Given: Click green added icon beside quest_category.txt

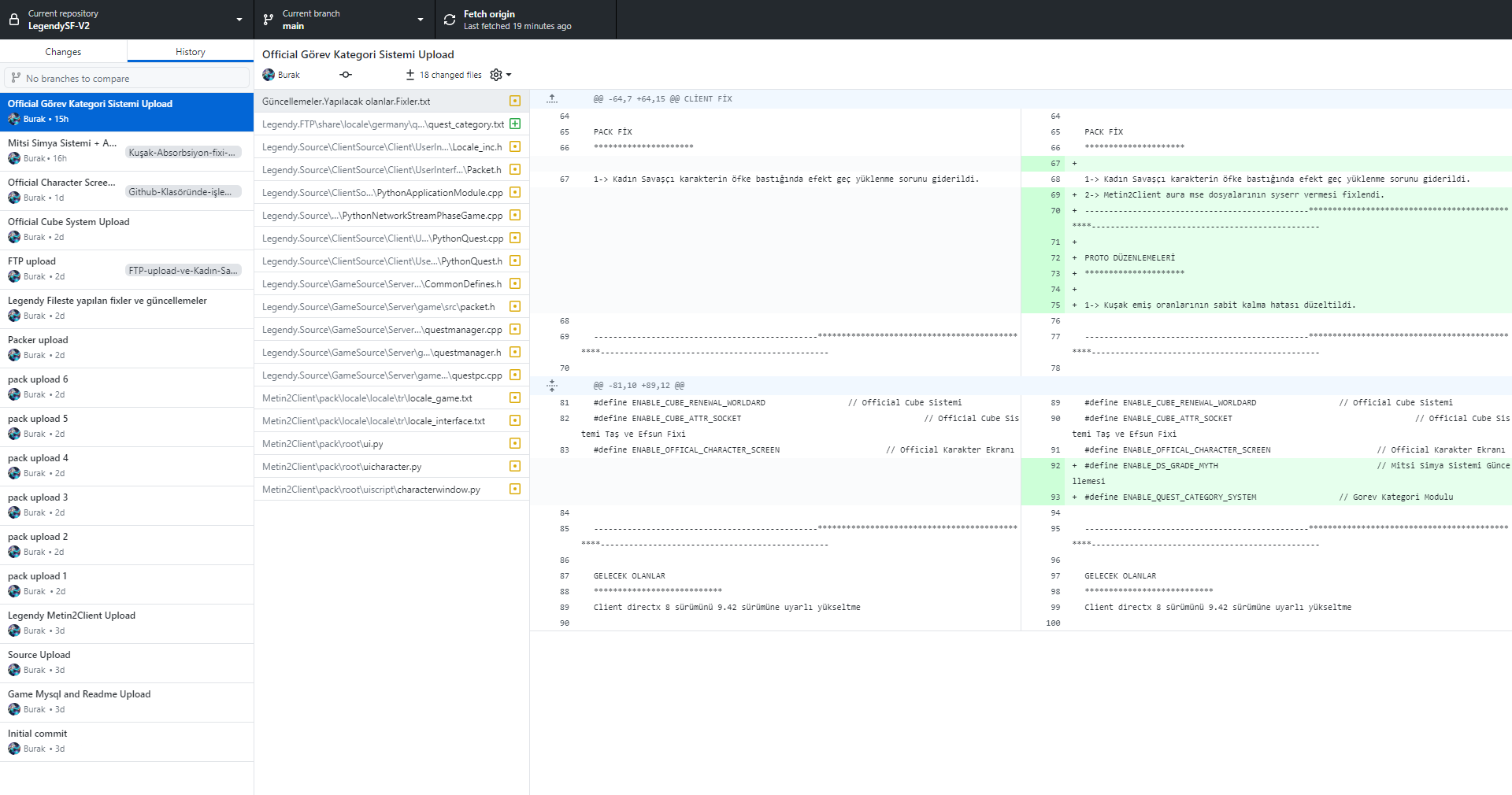Looking at the screenshot, I should [x=515, y=124].
